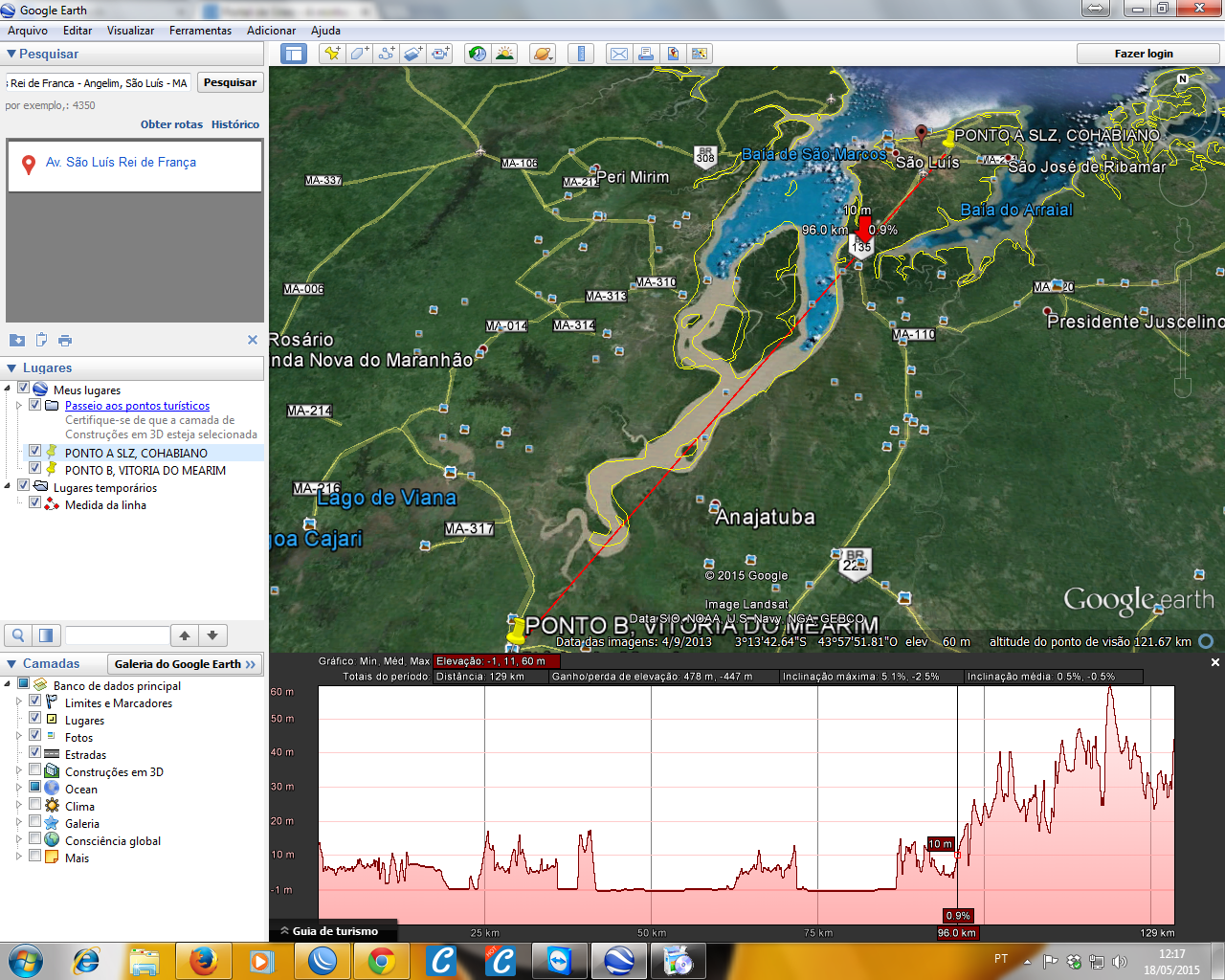Add a placemark with the pushpin tool
The height and width of the screenshot is (980, 1225).
pos(332,54)
